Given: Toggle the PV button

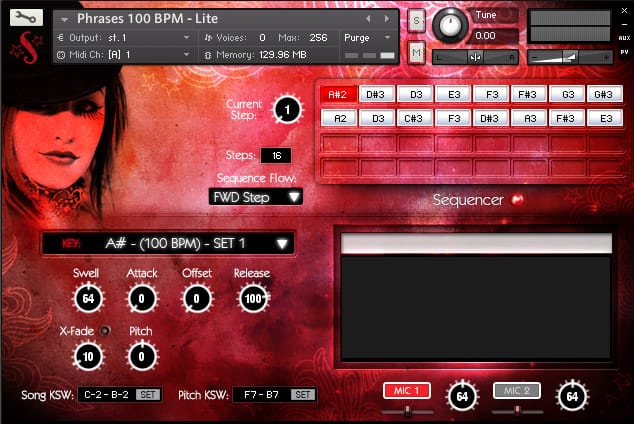Looking at the screenshot, I should [x=624, y=52].
